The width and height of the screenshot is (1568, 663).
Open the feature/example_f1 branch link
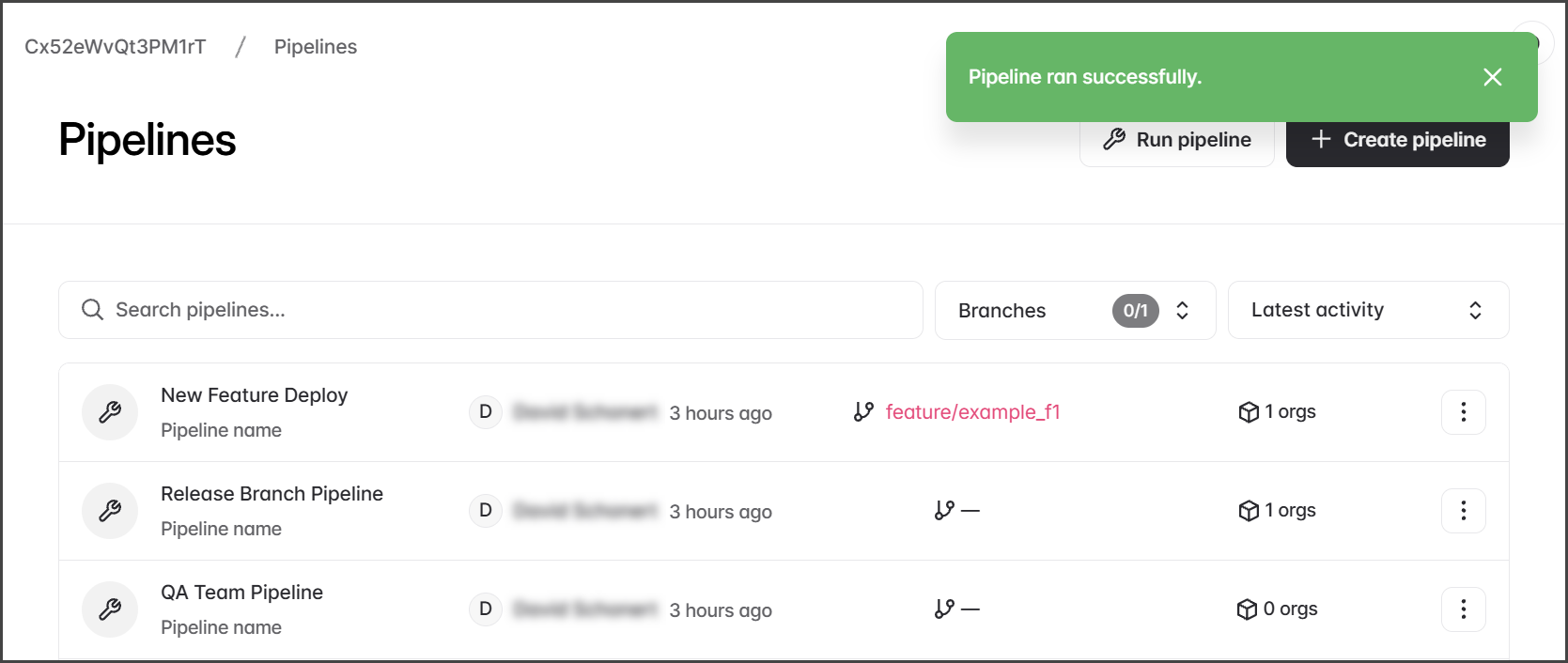coord(972,412)
